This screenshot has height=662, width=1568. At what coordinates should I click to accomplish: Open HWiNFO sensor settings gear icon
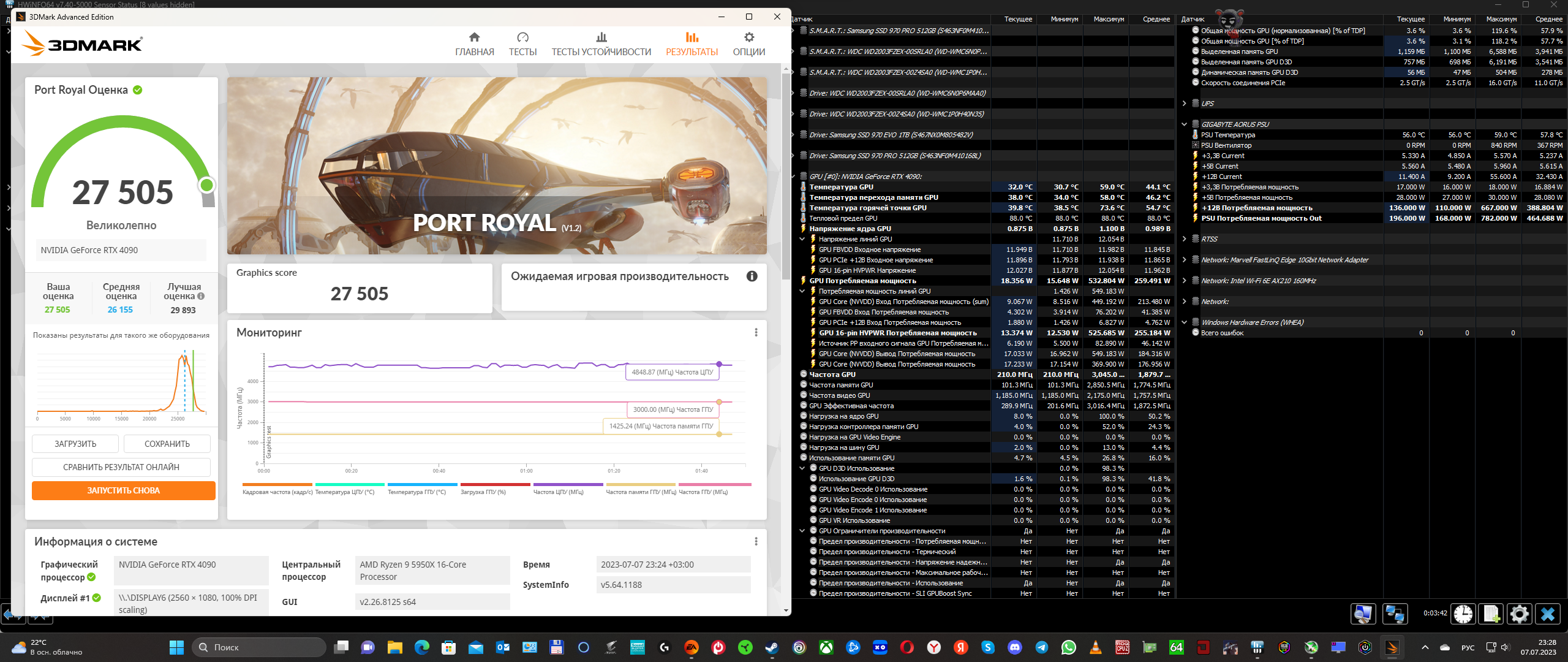(1519, 614)
